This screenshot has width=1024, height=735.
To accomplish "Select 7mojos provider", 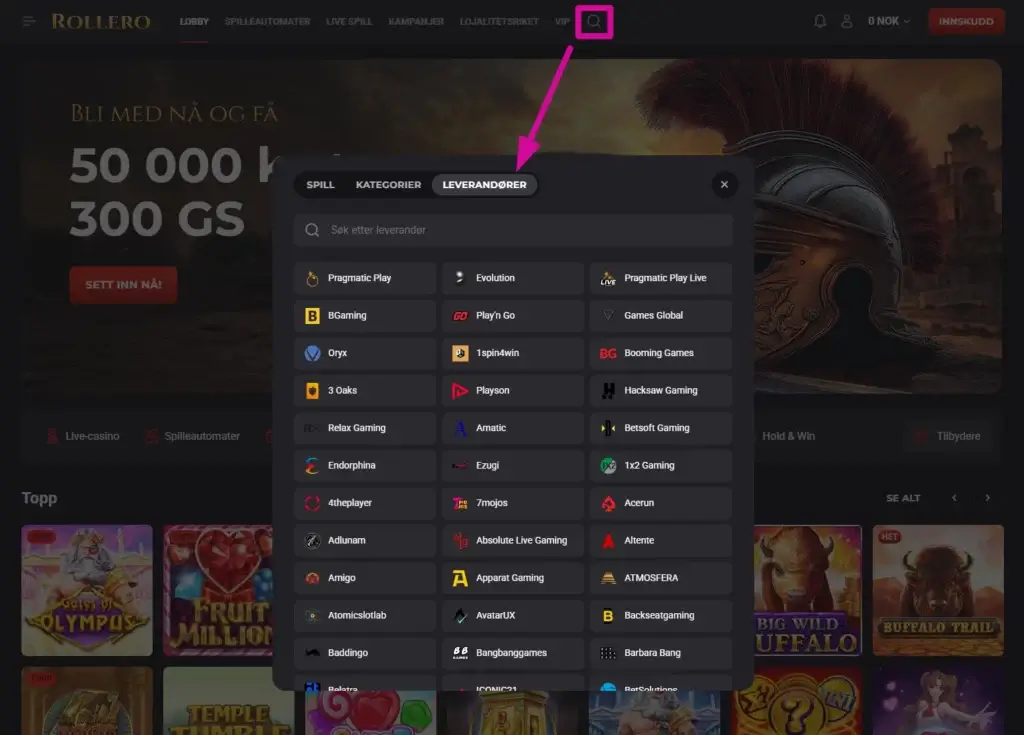I will (x=513, y=503).
